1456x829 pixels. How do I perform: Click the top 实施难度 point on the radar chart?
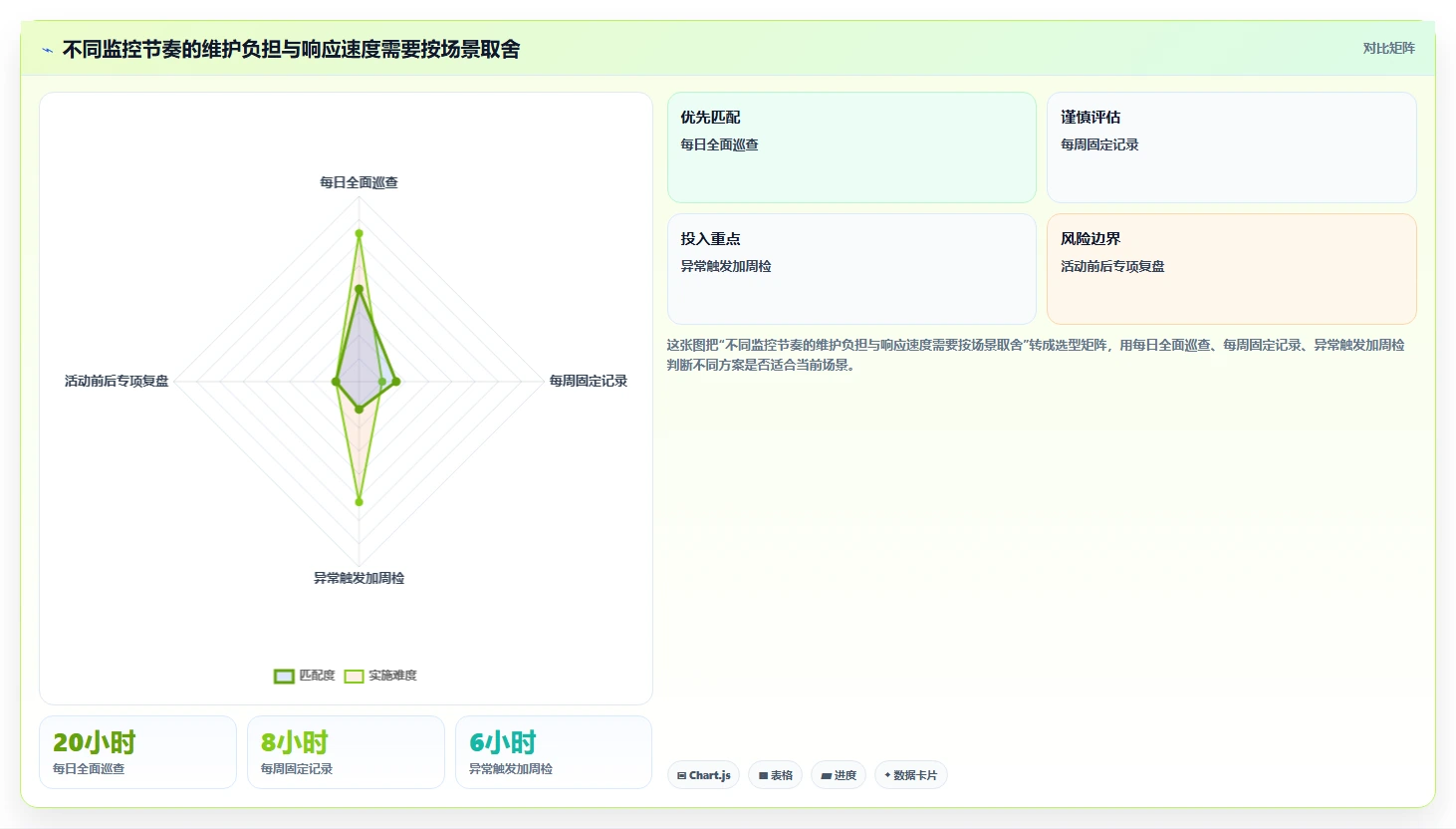click(x=359, y=233)
